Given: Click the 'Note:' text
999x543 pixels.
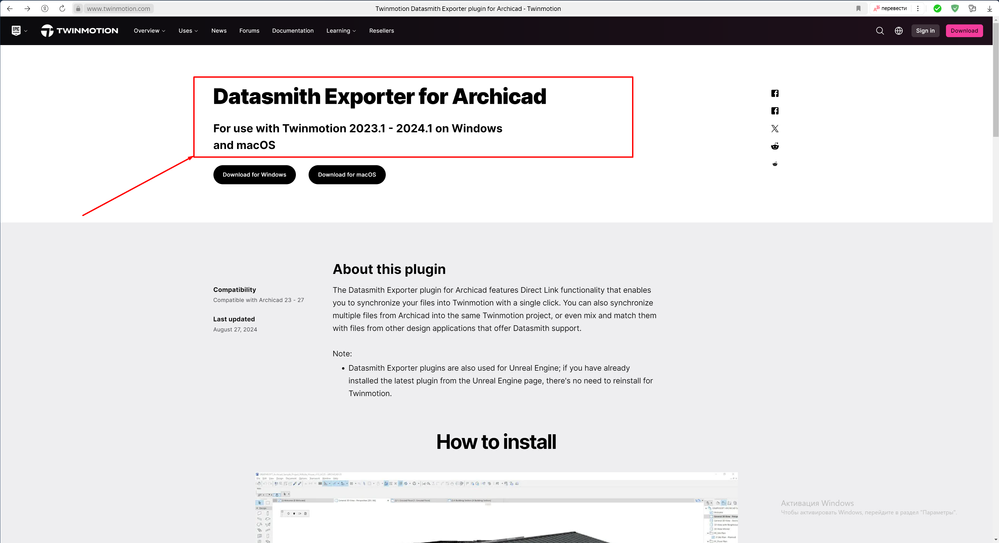Looking at the screenshot, I should coord(342,354).
